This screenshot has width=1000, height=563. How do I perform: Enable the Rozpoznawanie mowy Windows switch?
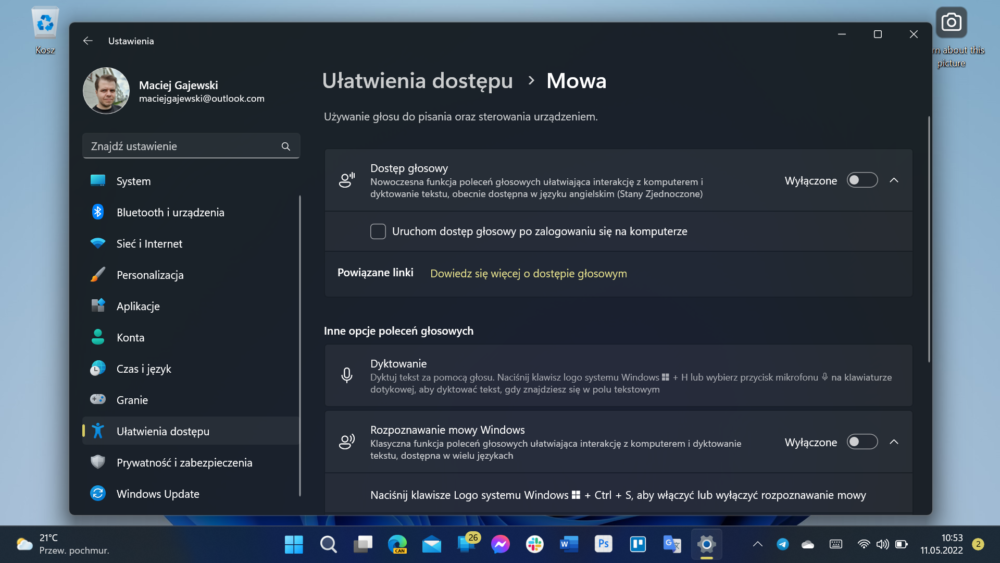(862, 442)
